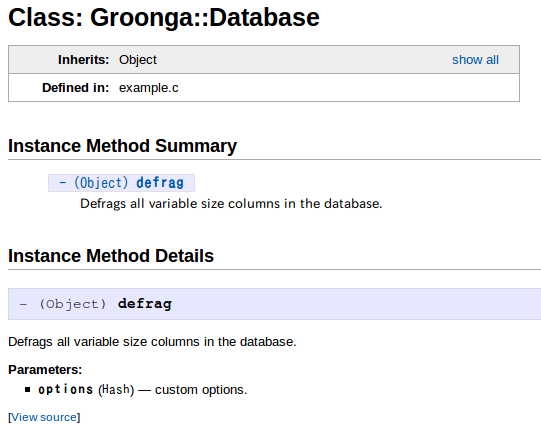
Task: Click the "Defined in:" label
Action: [x=76, y=88]
